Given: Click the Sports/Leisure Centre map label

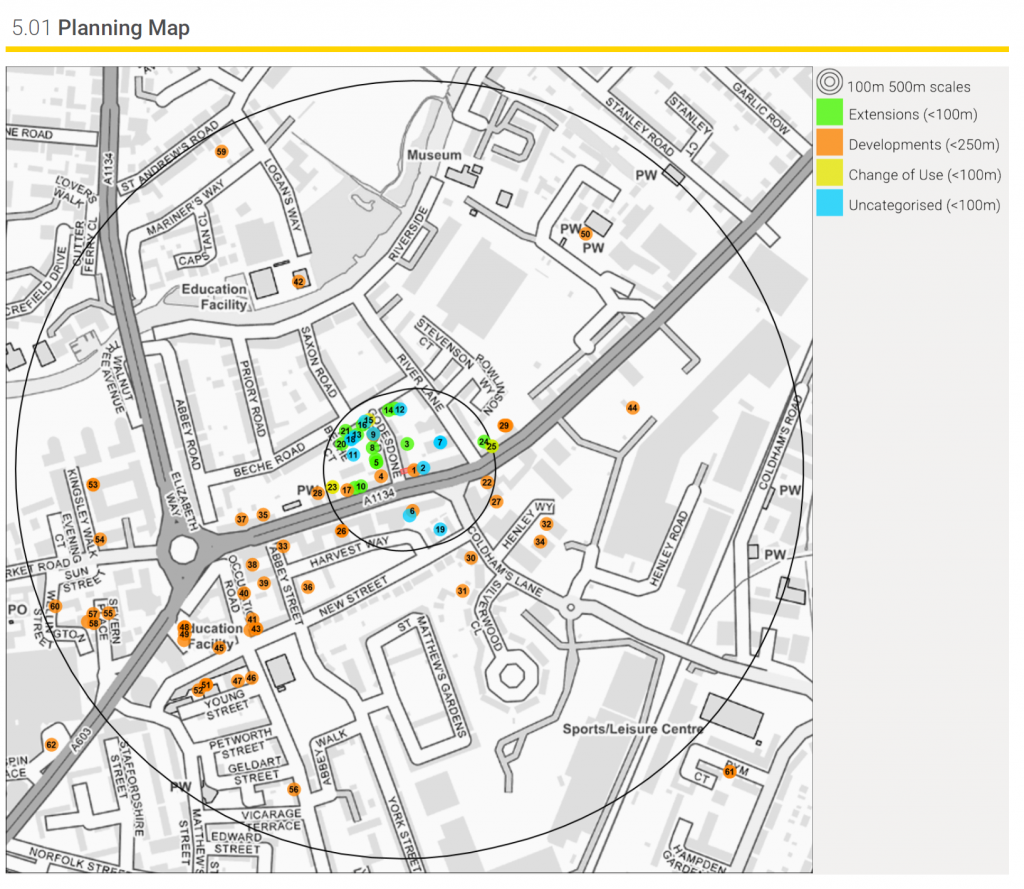Looking at the screenshot, I should (x=632, y=728).
